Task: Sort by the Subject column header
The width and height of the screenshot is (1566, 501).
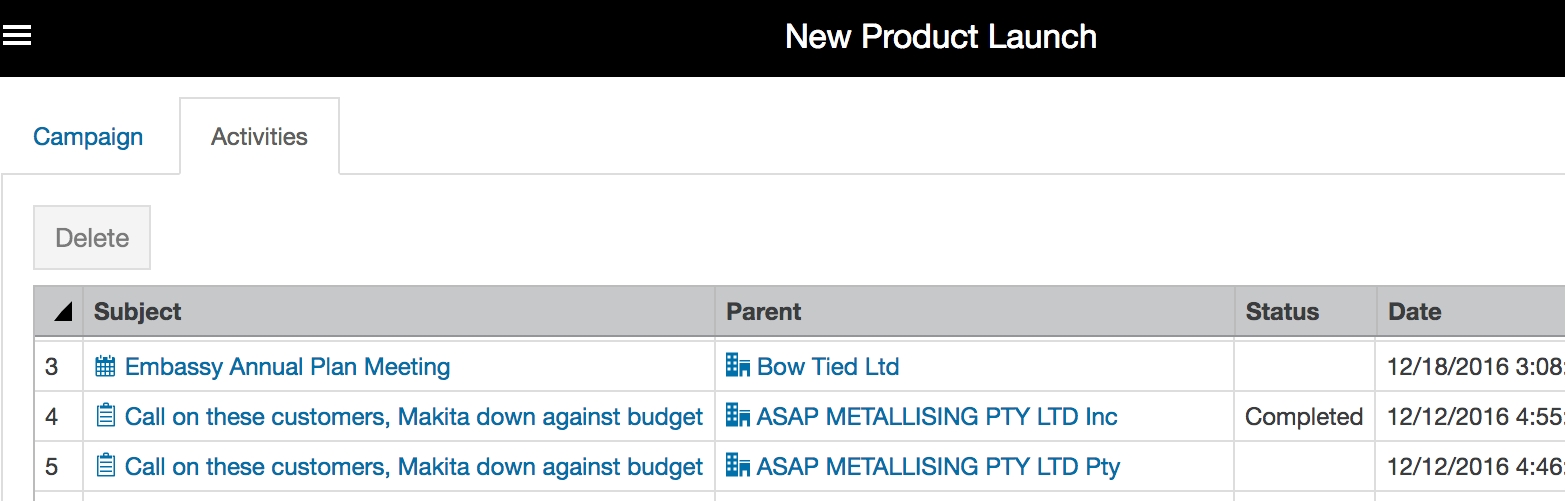Action: pos(138,312)
